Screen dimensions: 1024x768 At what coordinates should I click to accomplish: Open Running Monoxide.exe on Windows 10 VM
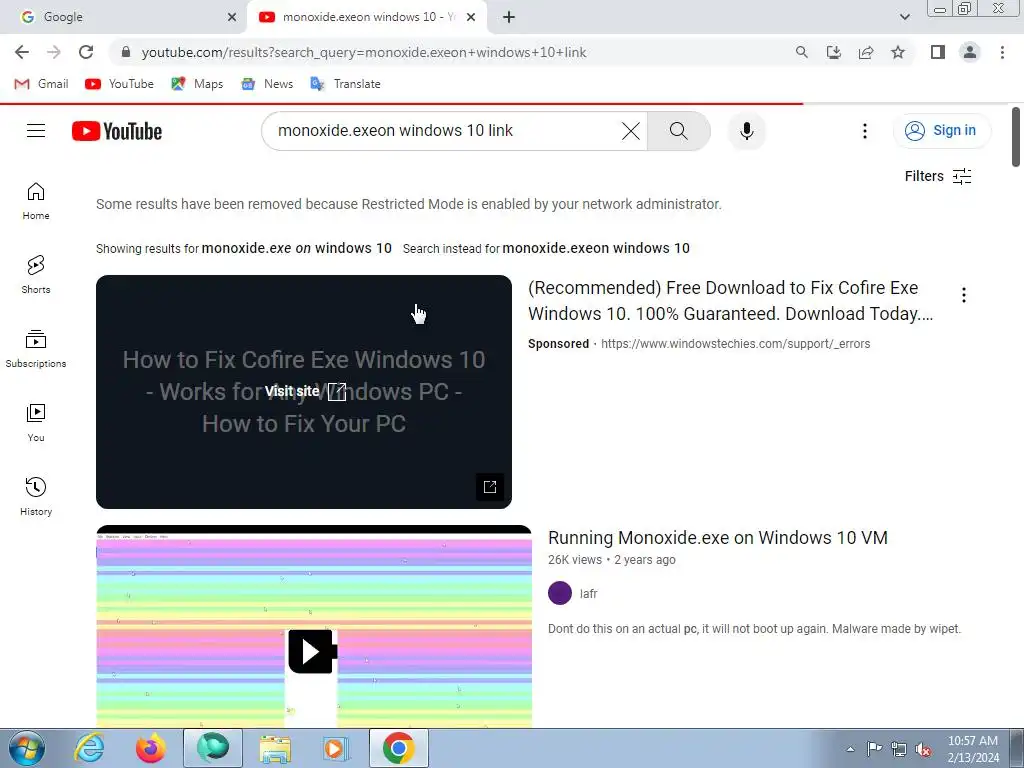[x=718, y=537]
